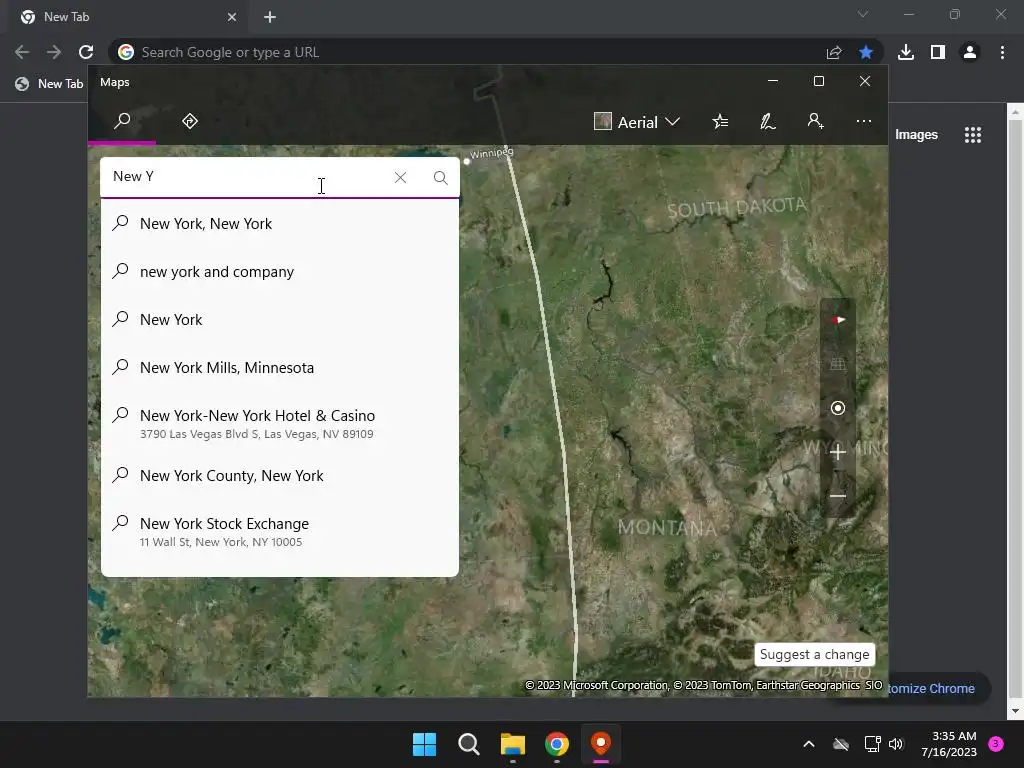
Task: Toggle the map tilt grid button
Action: [x=838, y=364]
